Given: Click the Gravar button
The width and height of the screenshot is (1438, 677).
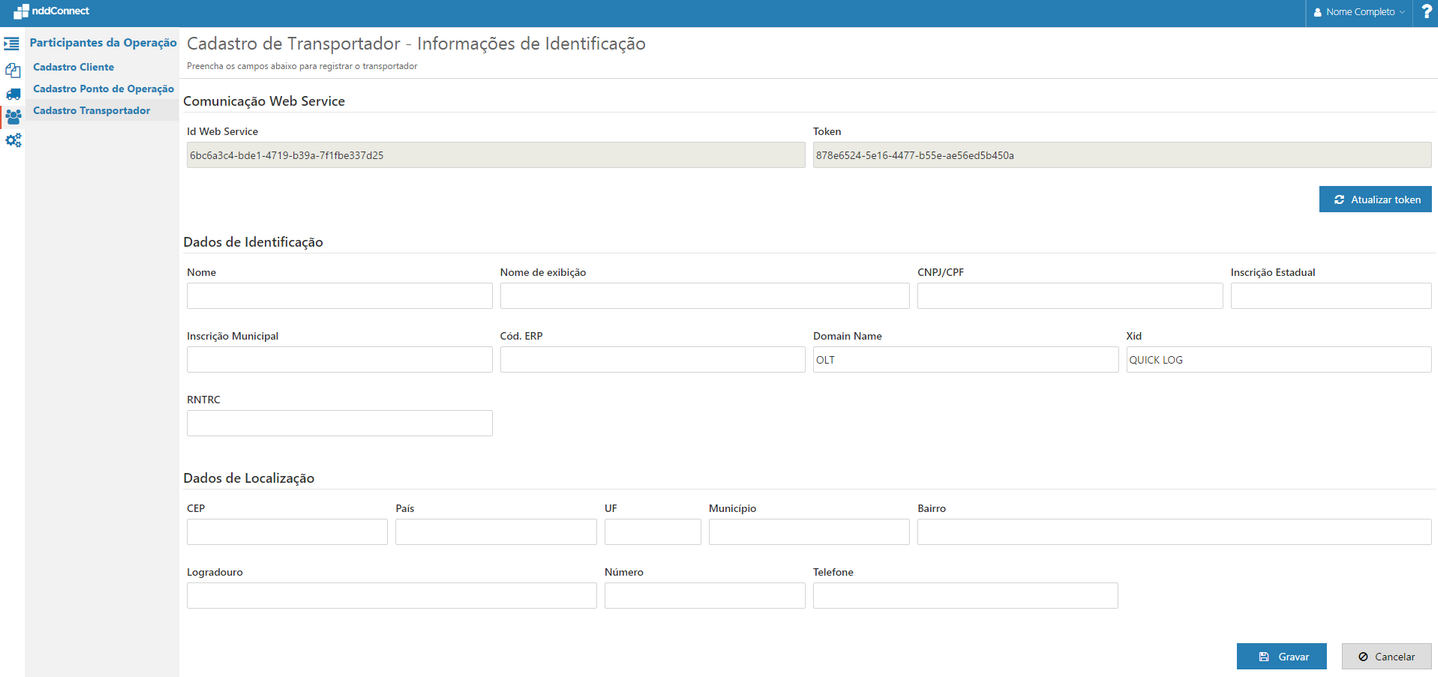Looking at the screenshot, I should coord(1281,656).
